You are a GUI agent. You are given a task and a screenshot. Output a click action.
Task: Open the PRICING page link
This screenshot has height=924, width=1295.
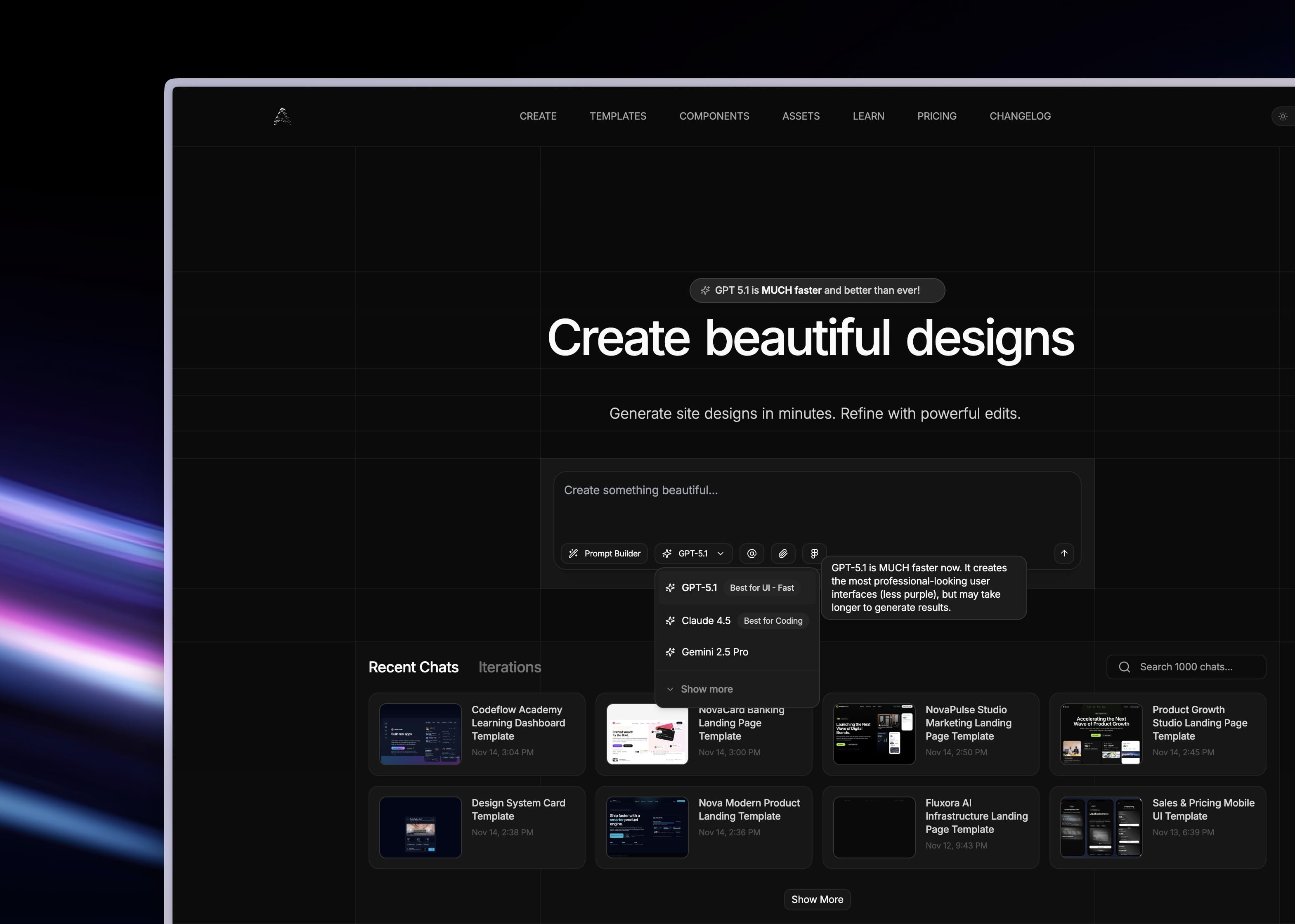(x=937, y=116)
